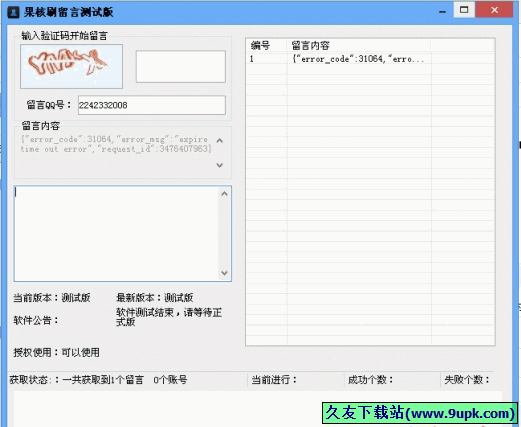Viewport: 521px width, 427px height.
Task: Focus the captcha code input box
Action: pos(181,67)
